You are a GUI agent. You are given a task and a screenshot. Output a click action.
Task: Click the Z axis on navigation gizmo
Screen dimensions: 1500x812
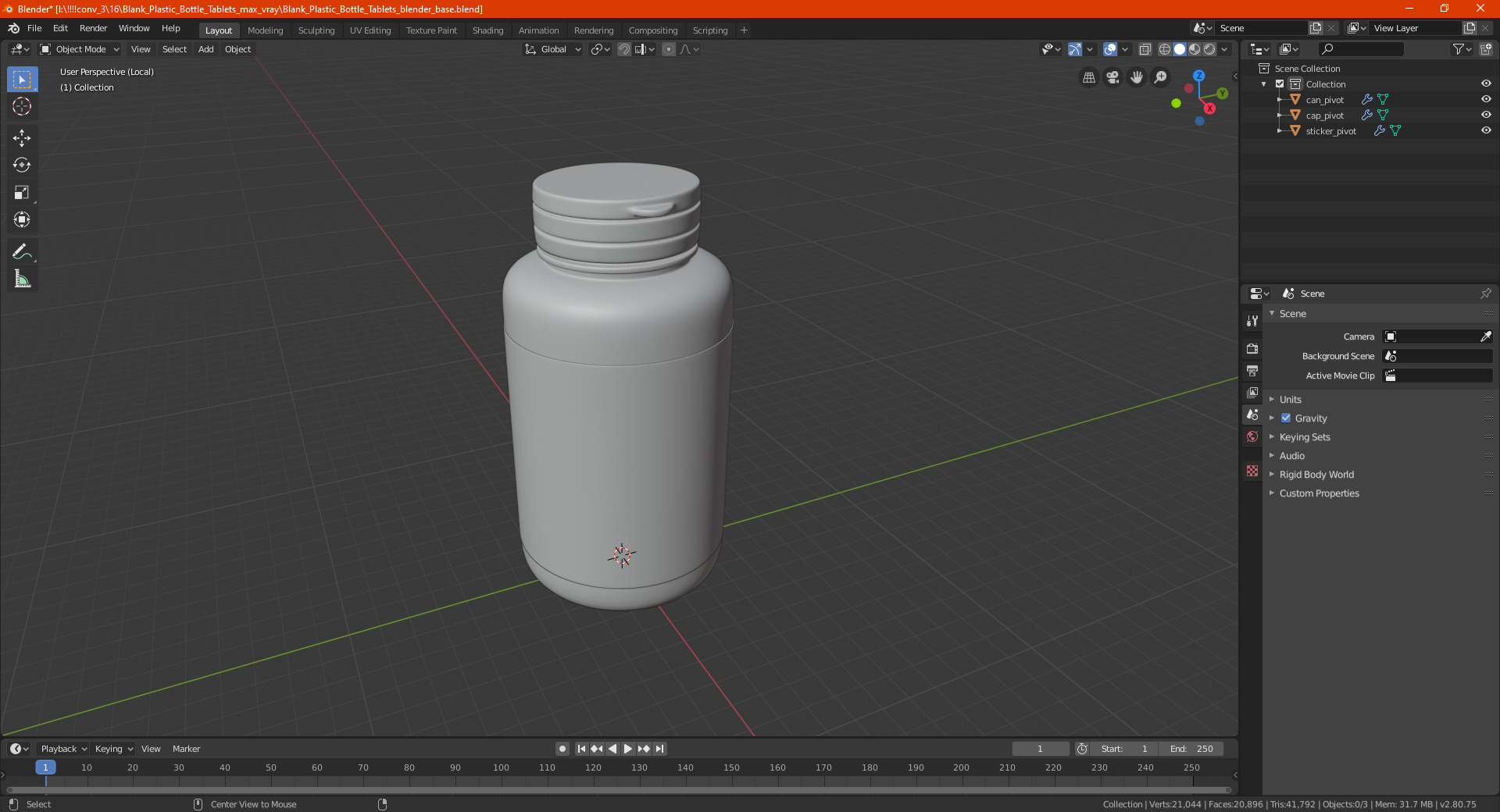click(x=1198, y=76)
